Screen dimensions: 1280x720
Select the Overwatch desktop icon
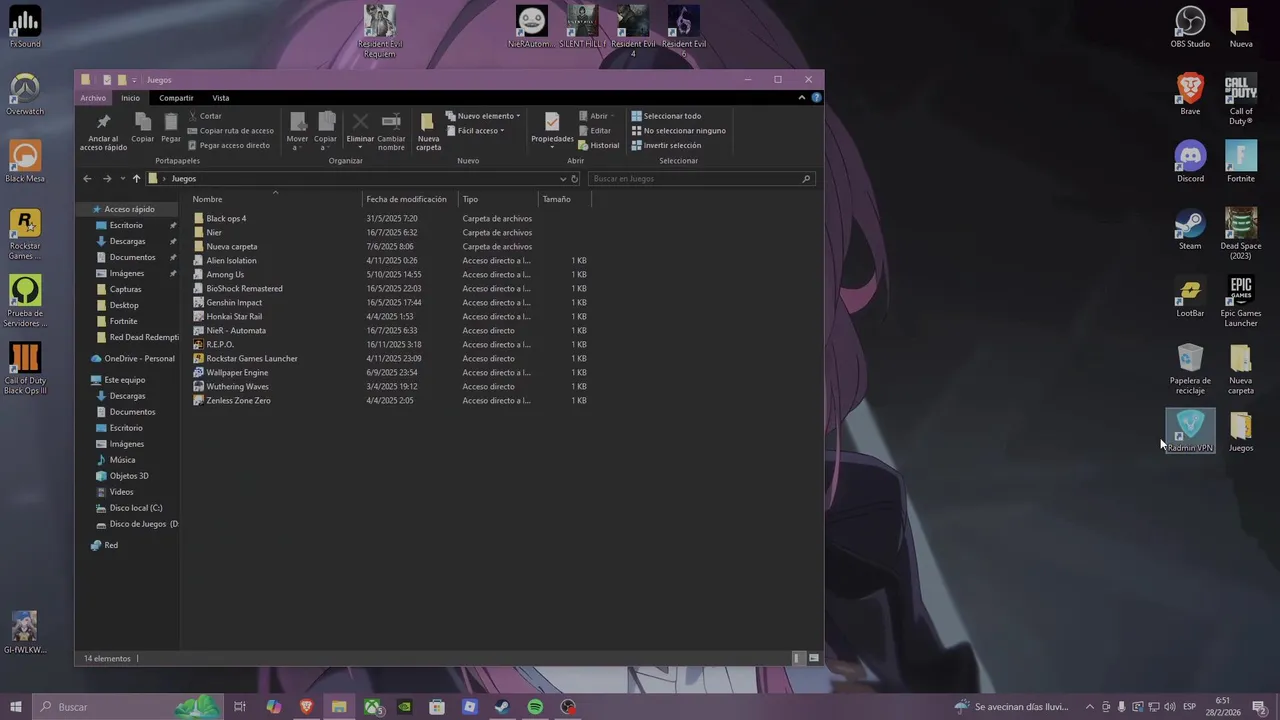coord(25,95)
